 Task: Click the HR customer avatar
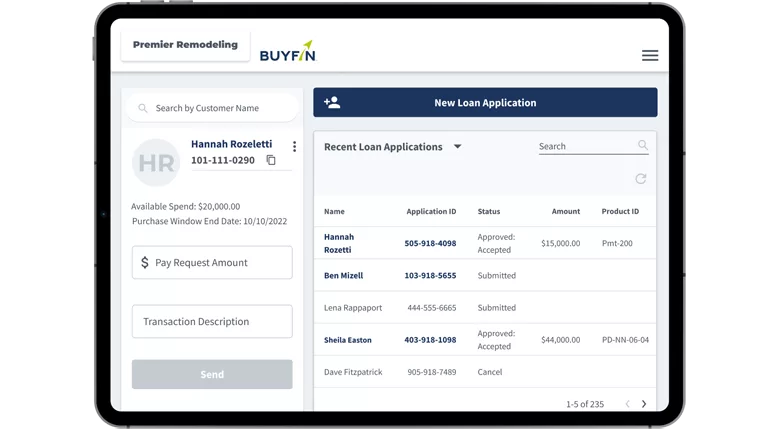coord(157,163)
